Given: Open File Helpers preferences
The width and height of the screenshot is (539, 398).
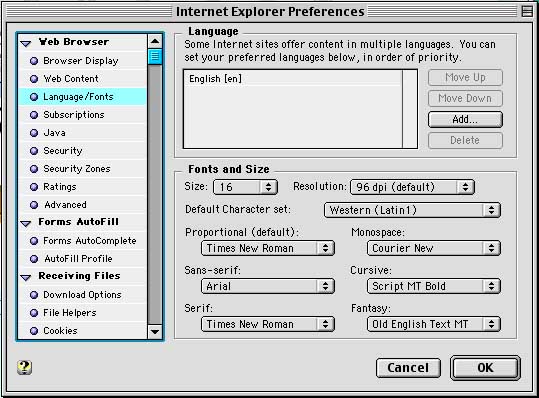Looking at the screenshot, I should pos(83,313).
